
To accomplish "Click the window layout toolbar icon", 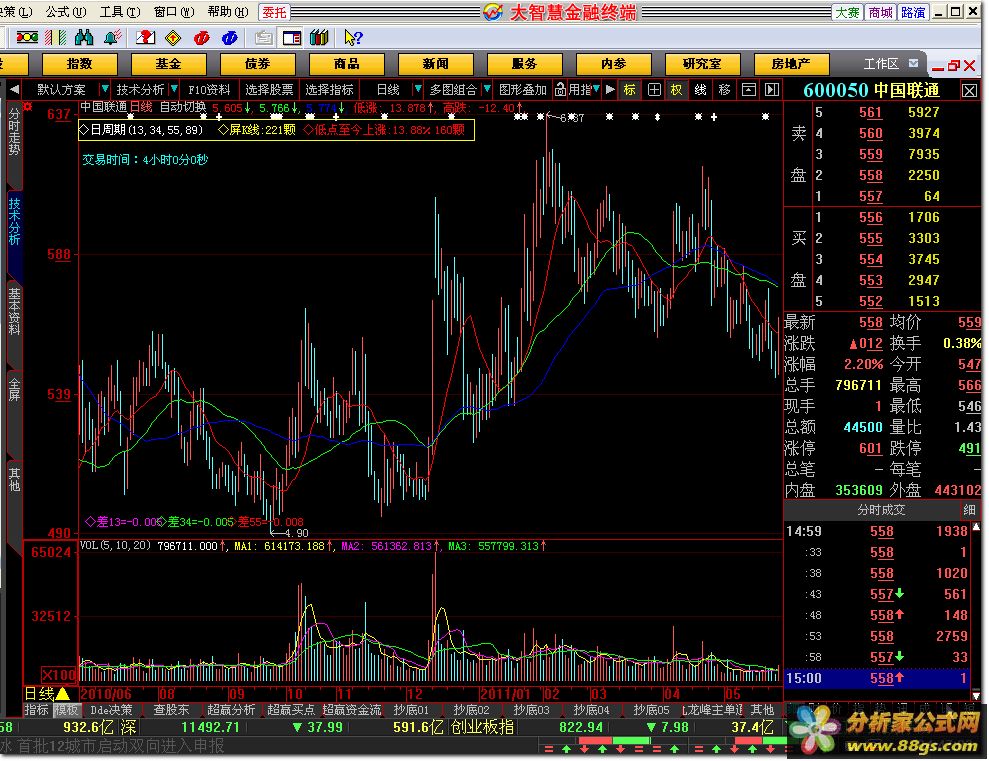I will (291, 38).
